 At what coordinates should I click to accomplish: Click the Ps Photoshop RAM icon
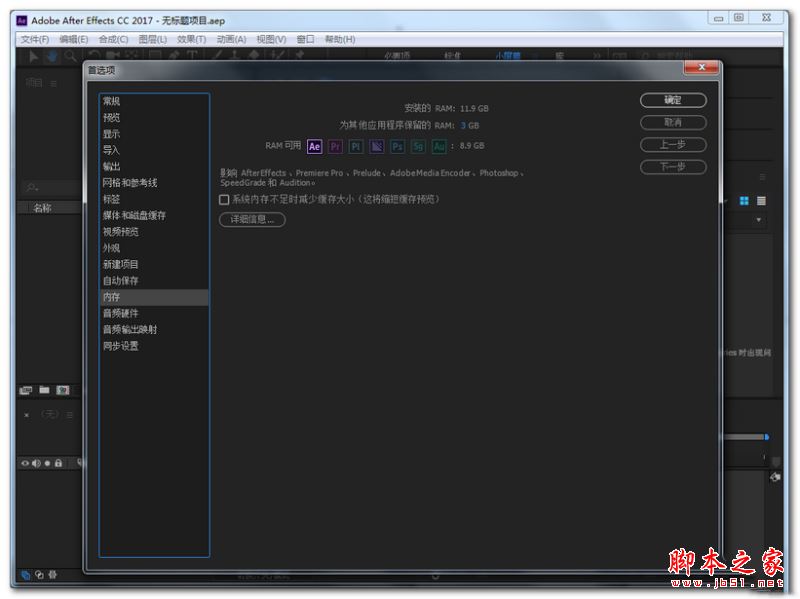point(397,146)
